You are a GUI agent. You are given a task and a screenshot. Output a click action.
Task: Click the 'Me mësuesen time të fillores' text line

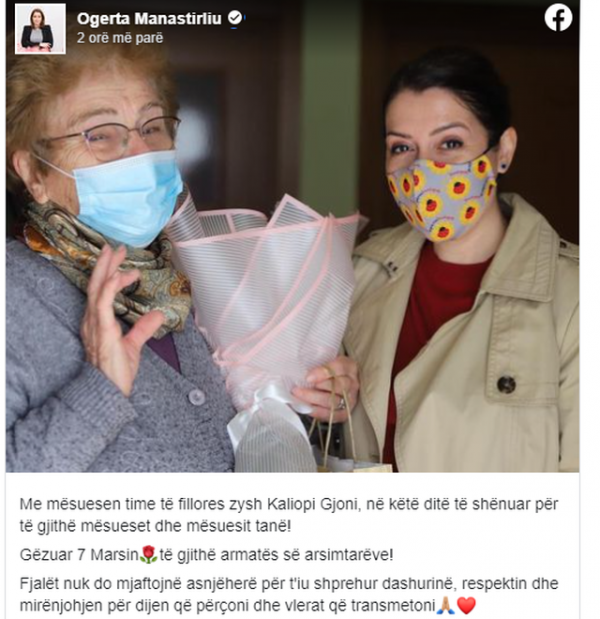coord(289,504)
